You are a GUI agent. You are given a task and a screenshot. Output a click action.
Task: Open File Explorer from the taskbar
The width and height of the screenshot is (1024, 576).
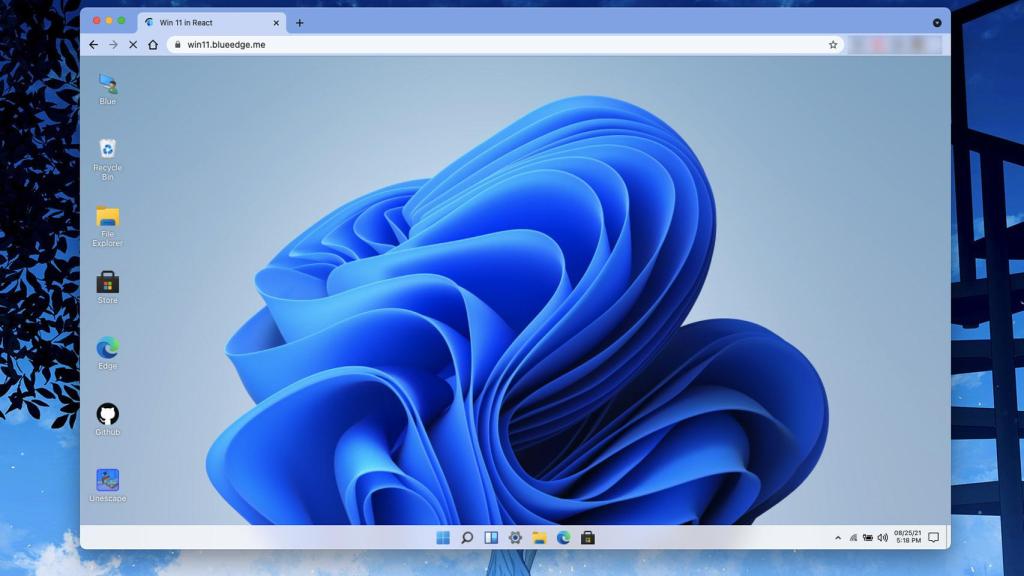point(537,538)
